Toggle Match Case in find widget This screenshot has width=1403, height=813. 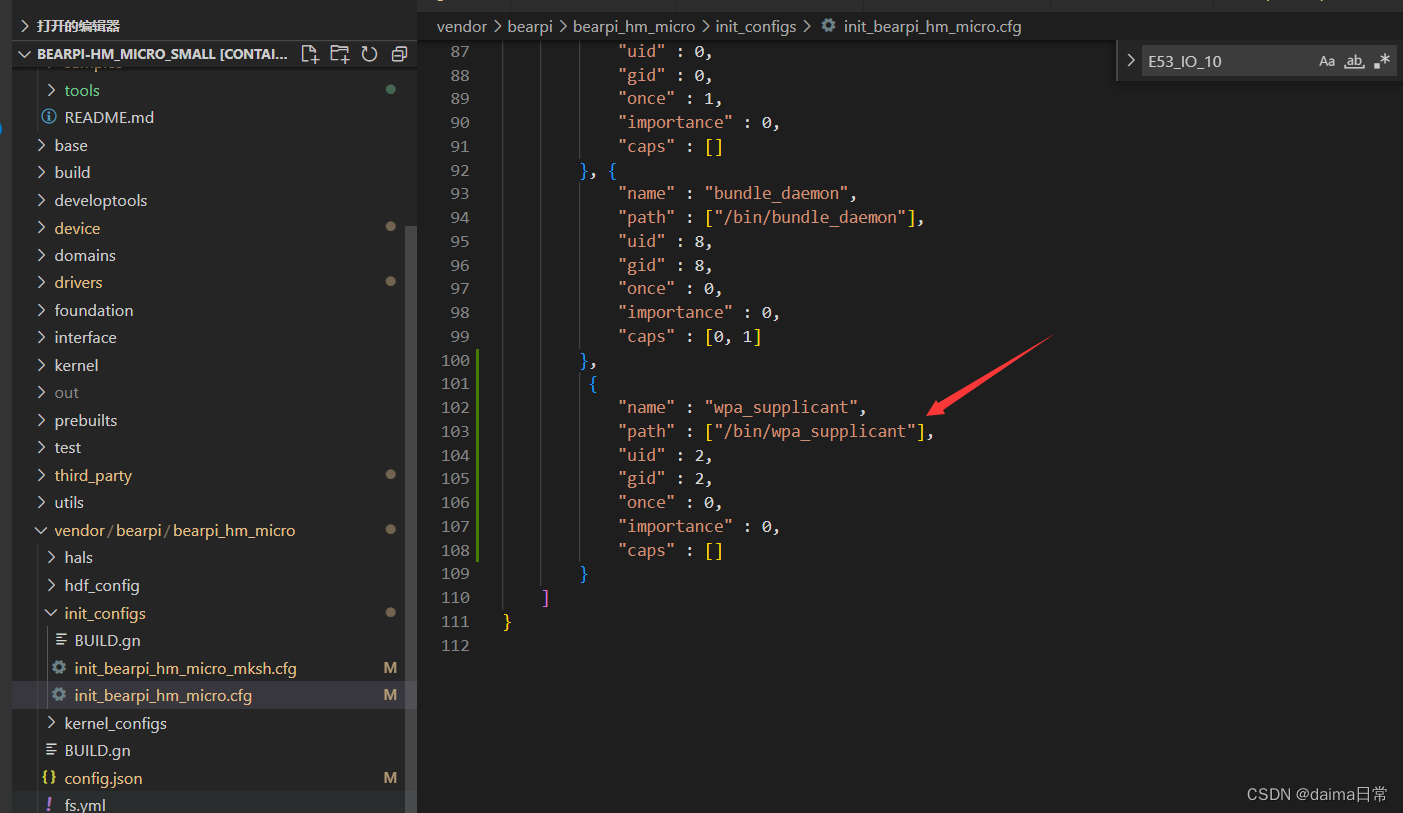tap(1327, 61)
